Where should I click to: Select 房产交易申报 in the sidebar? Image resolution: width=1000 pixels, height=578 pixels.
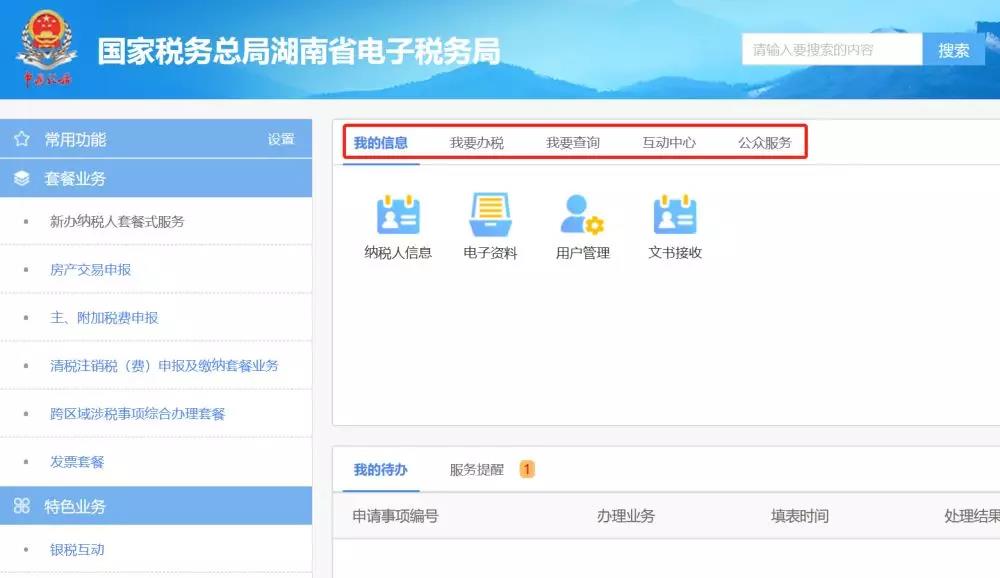90,270
